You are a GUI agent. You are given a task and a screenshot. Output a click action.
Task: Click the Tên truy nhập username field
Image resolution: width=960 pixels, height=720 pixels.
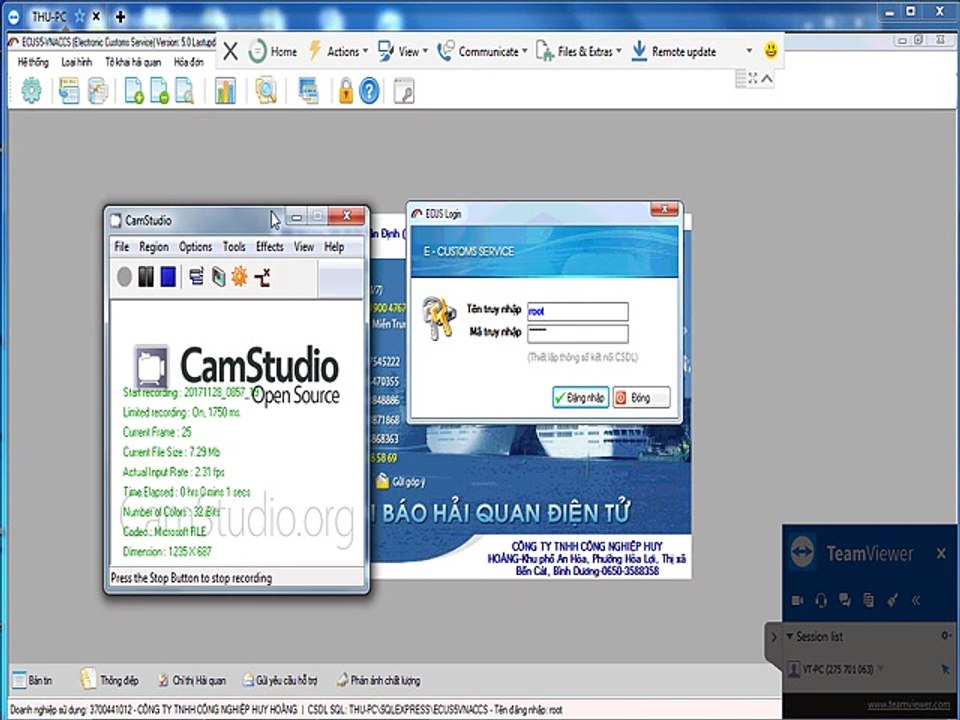coord(577,311)
